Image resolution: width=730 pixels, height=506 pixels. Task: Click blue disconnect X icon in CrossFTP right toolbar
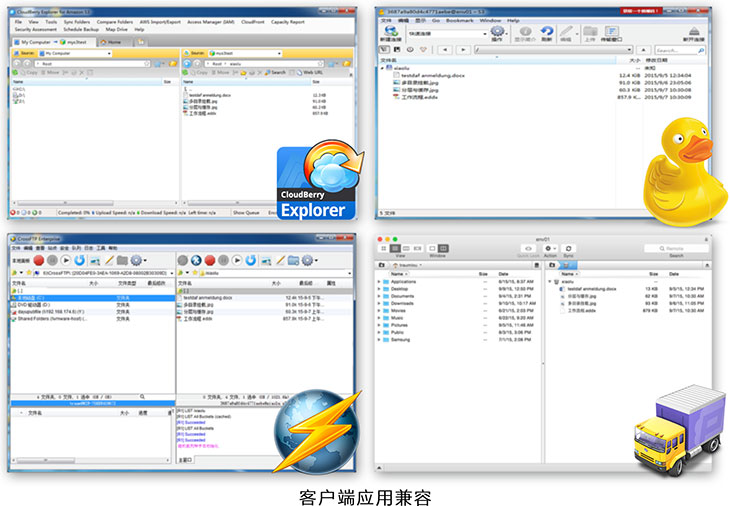pos(196,260)
